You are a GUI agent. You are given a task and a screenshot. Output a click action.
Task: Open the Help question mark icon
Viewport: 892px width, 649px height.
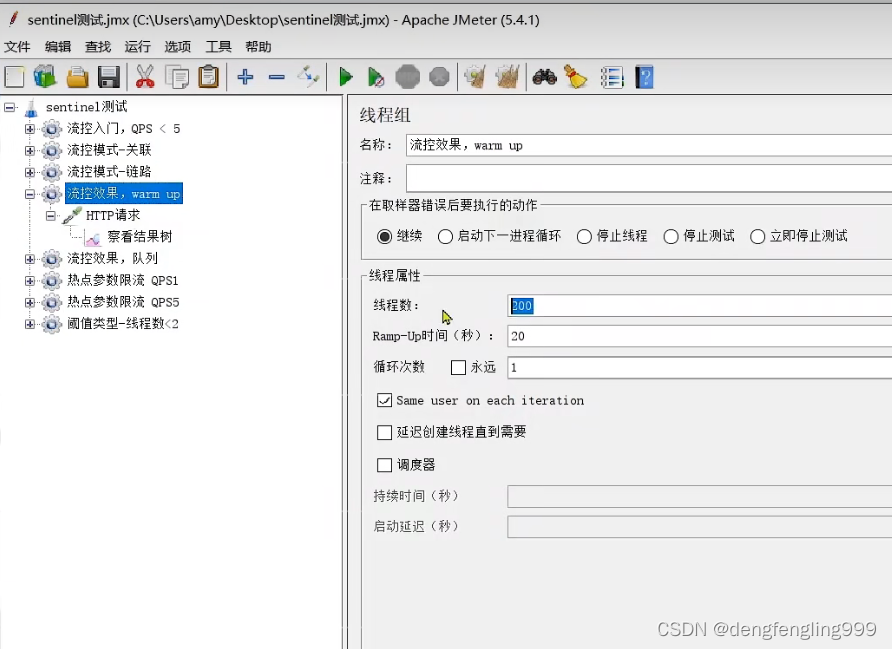point(644,77)
